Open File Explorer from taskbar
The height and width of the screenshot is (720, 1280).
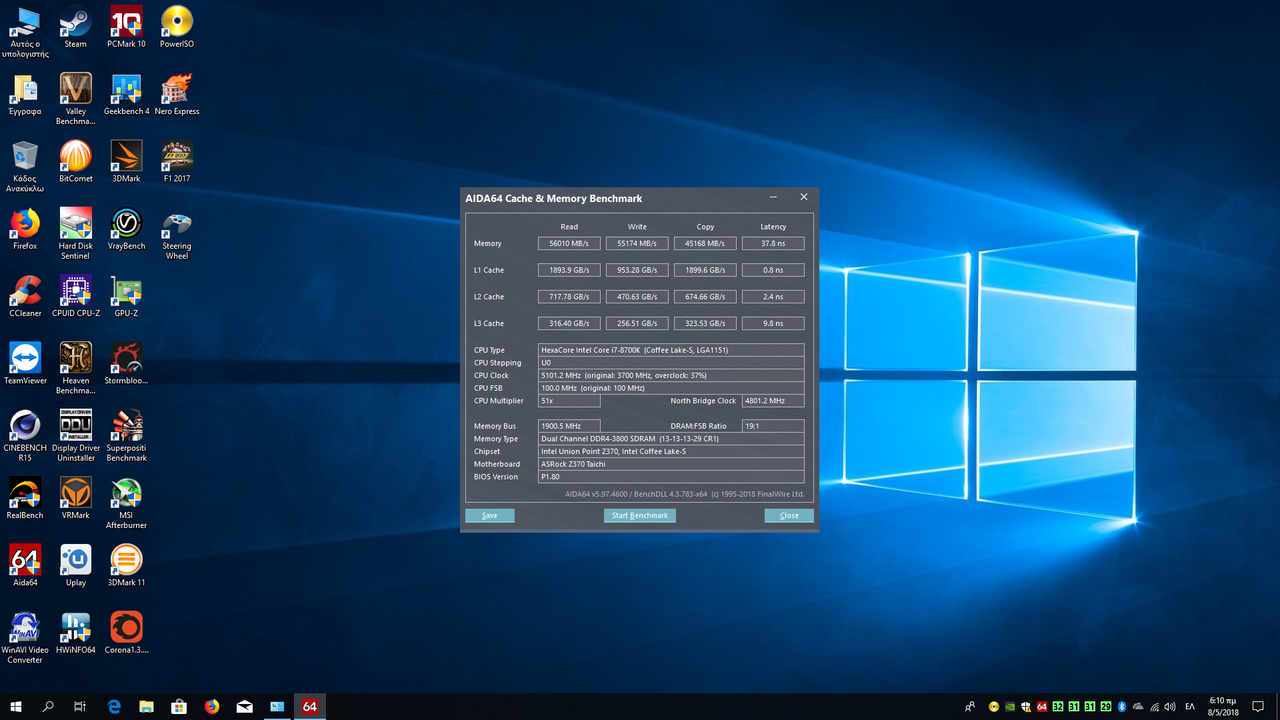(x=146, y=706)
